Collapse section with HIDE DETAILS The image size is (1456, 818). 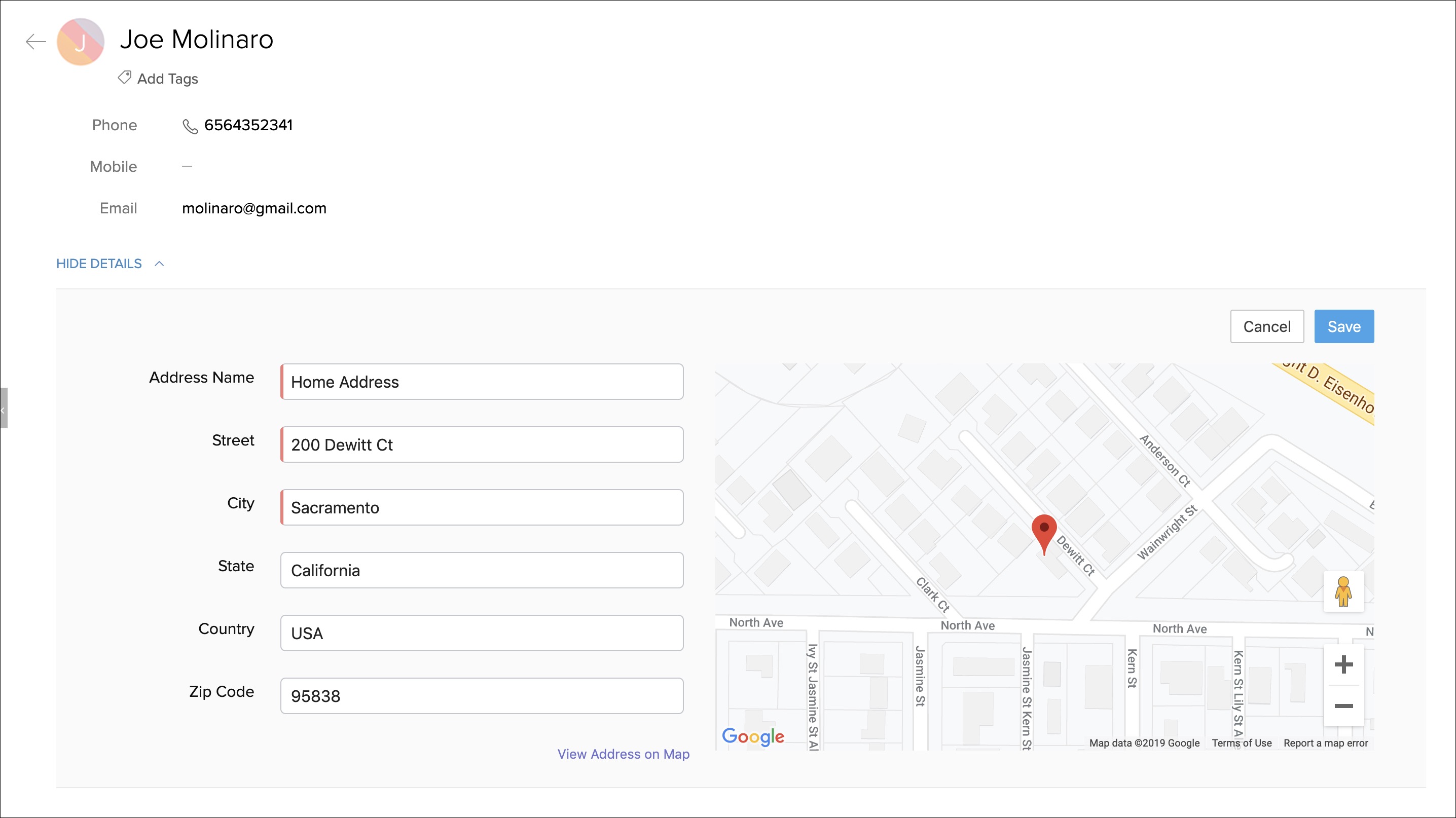click(x=99, y=264)
